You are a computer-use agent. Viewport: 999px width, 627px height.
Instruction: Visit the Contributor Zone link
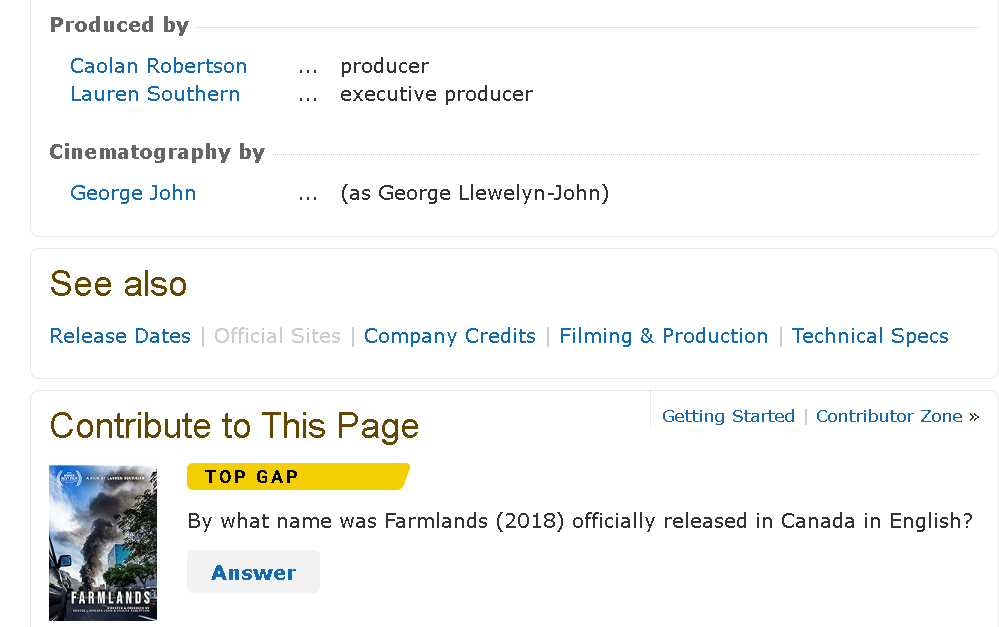[889, 416]
